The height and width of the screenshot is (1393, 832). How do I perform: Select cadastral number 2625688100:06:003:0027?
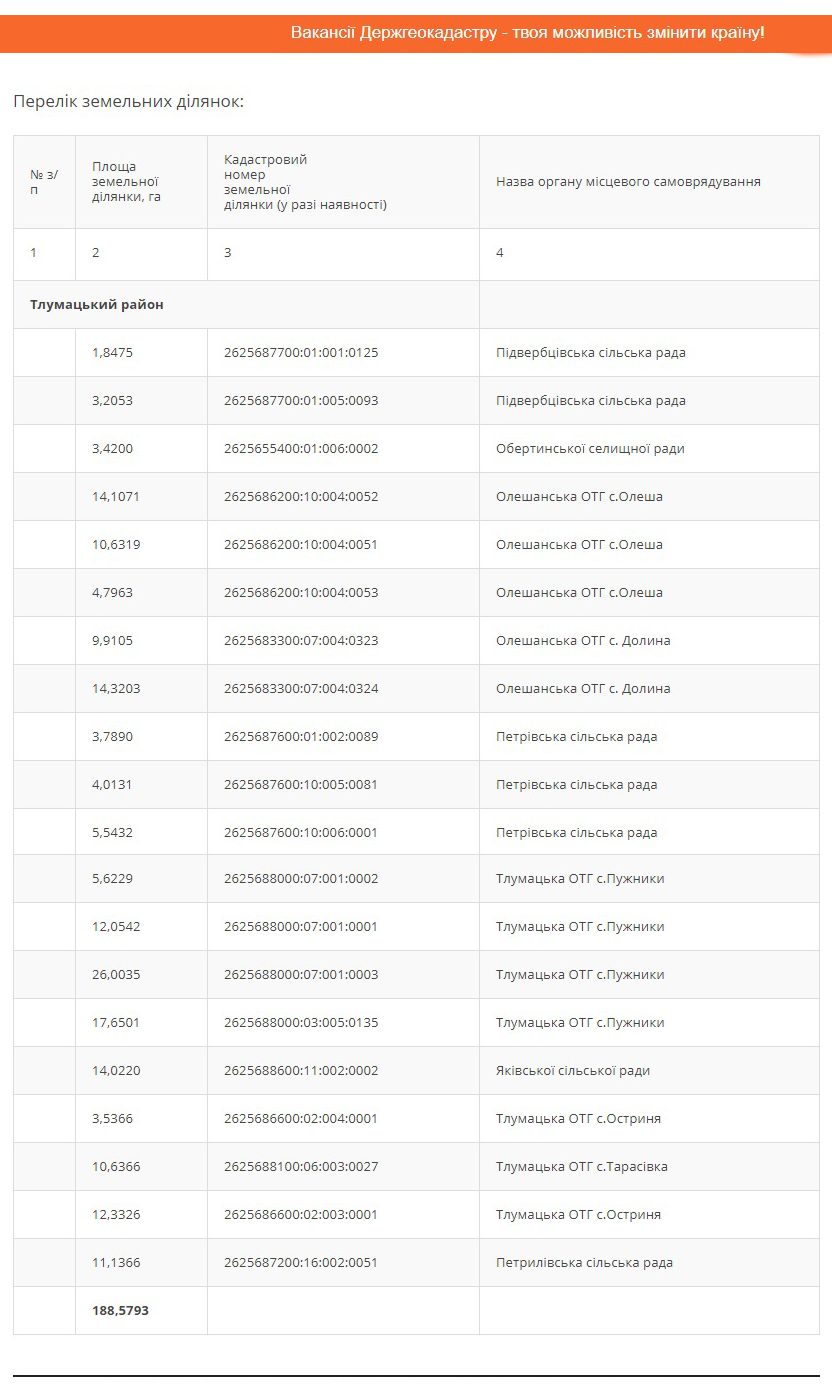(x=301, y=1167)
